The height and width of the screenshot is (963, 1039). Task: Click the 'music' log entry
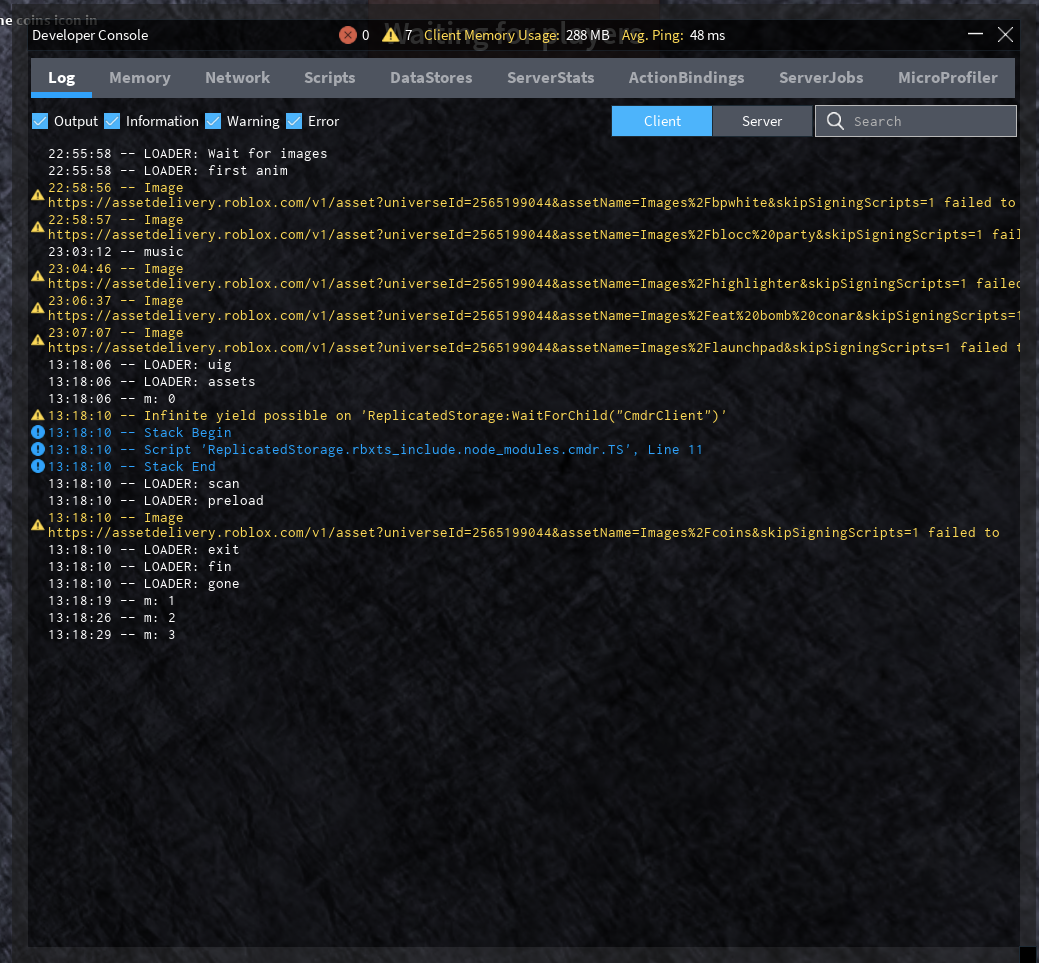115,251
